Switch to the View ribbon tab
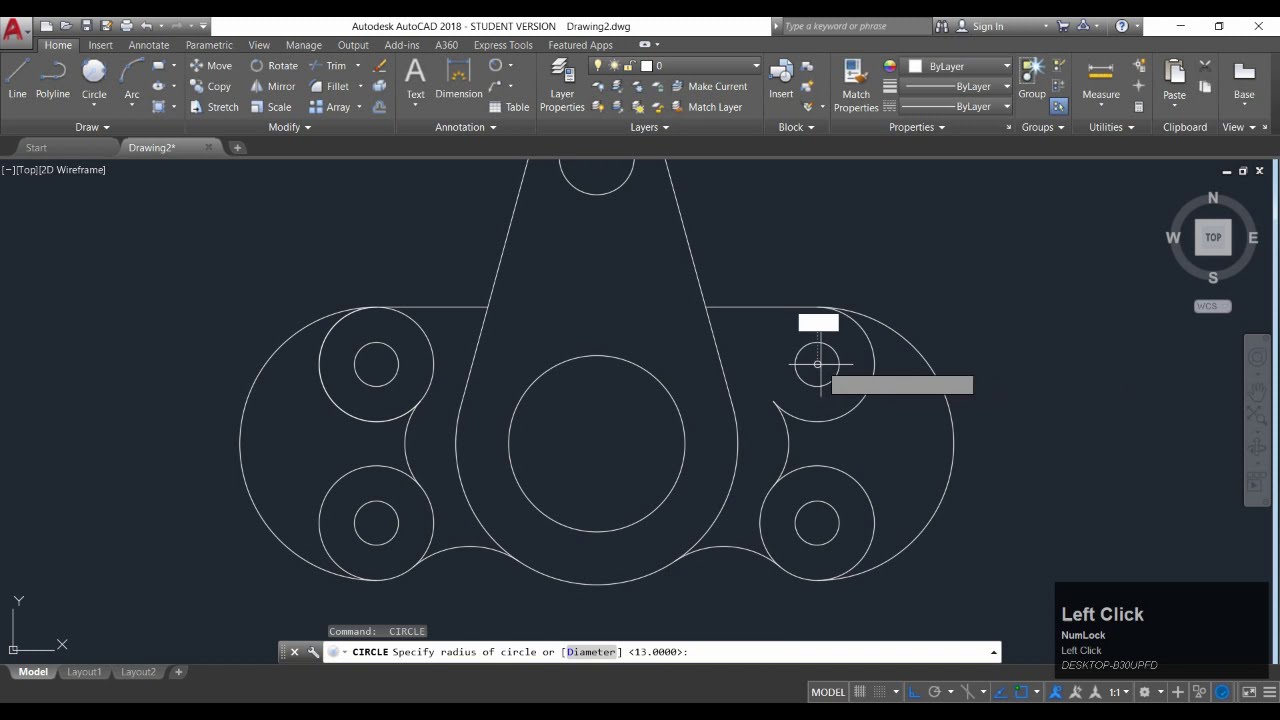 (259, 45)
